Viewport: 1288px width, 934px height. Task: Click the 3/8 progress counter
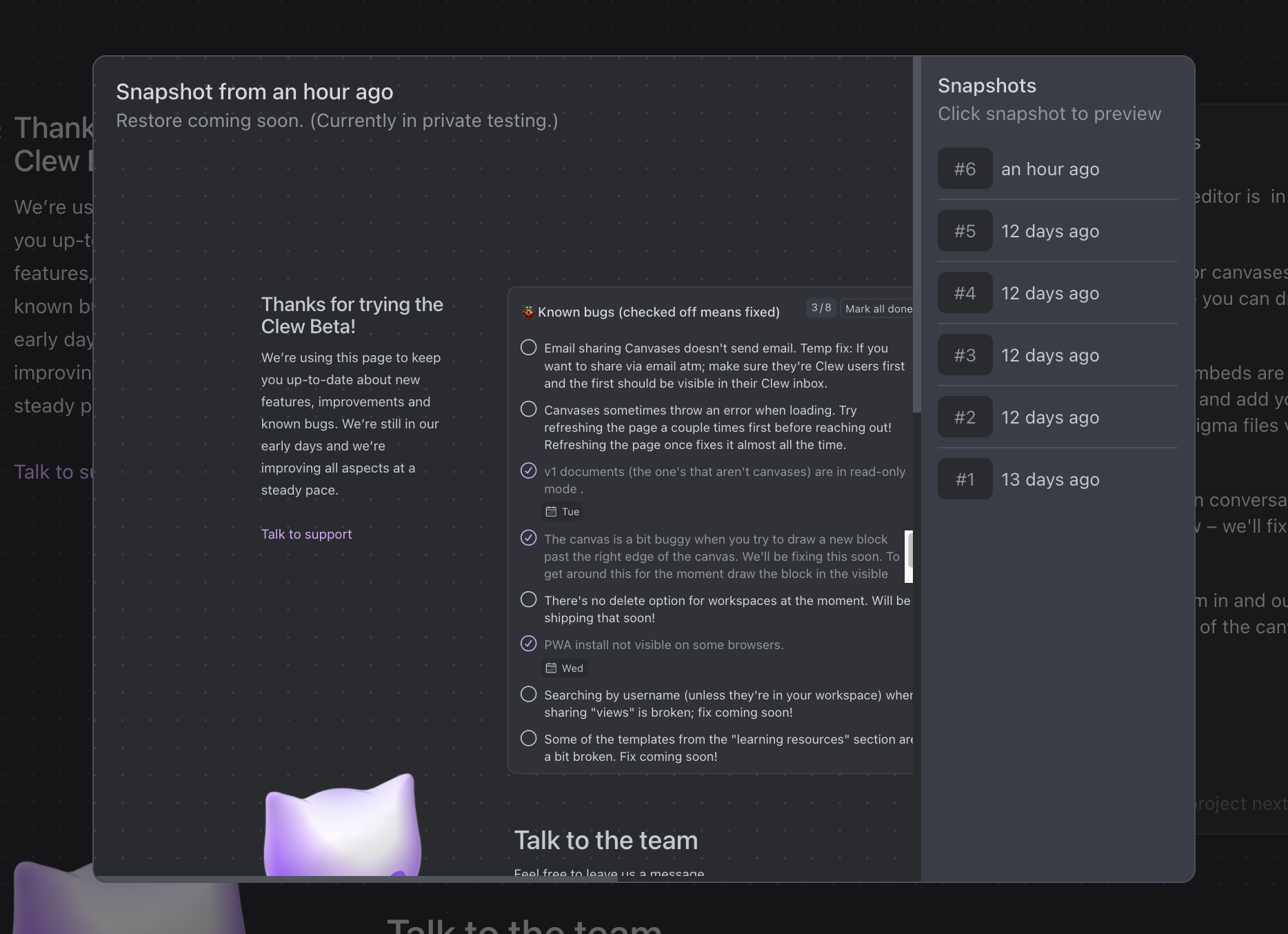821,308
